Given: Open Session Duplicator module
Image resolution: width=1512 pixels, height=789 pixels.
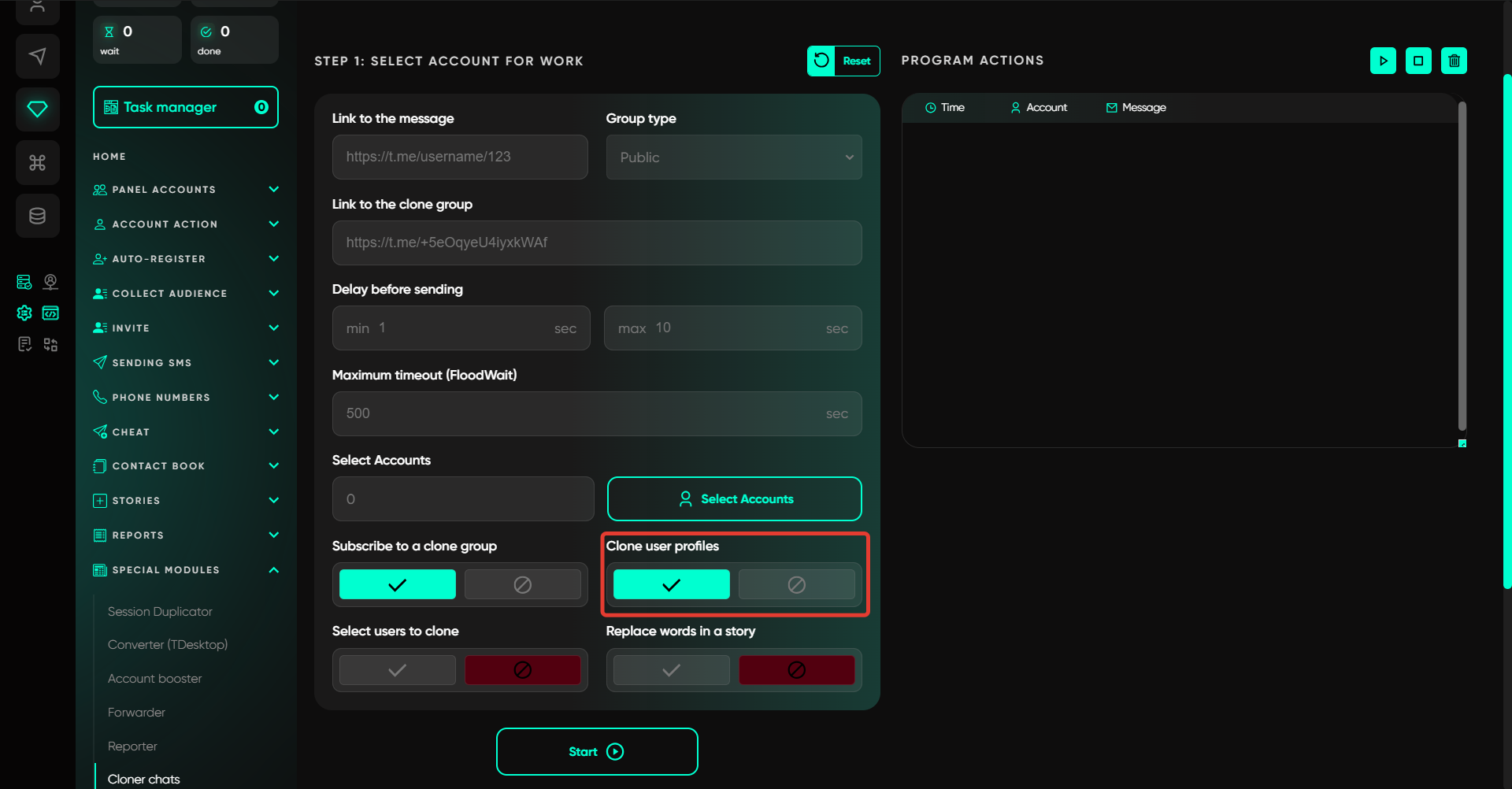Looking at the screenshot, I should pyautogui.click(x=160, y=612).
